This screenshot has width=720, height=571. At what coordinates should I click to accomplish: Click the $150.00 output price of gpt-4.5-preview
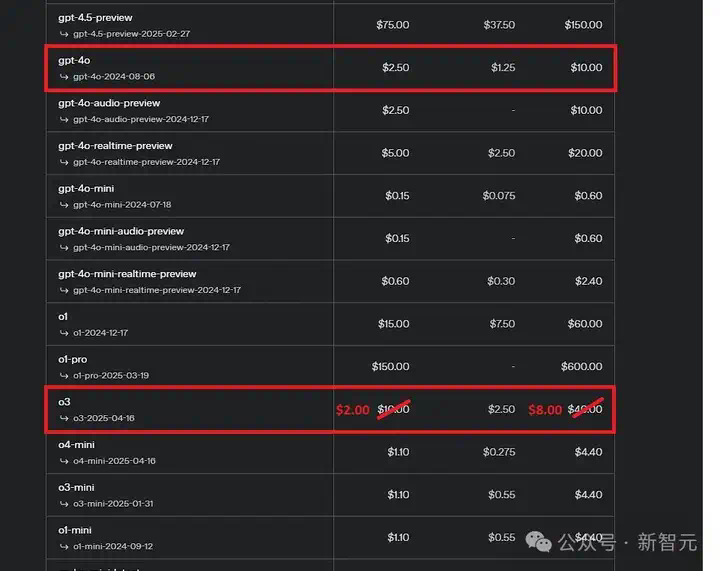tap(583, 25)
